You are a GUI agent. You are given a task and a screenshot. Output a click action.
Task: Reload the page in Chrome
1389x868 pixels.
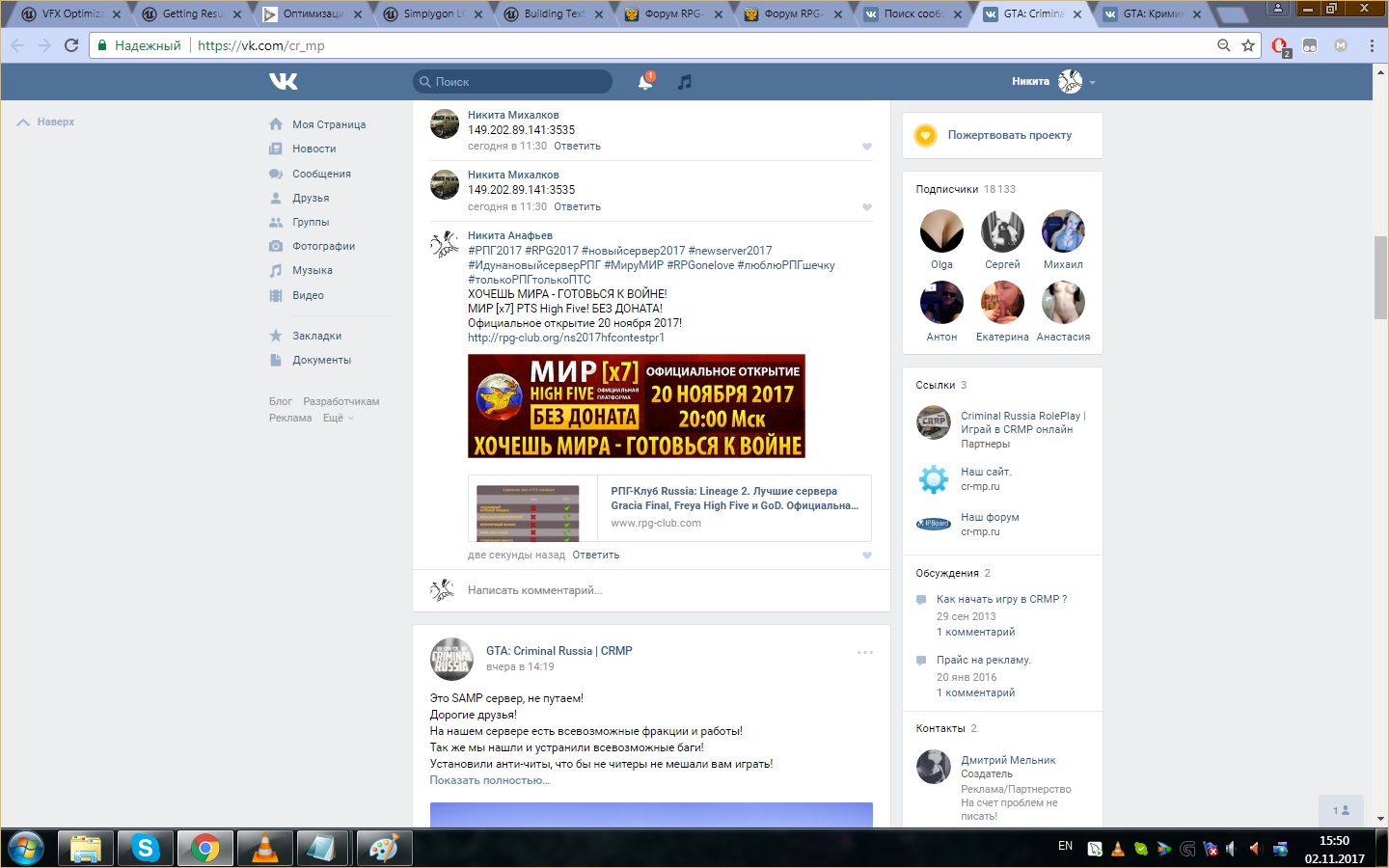point(71,45)
